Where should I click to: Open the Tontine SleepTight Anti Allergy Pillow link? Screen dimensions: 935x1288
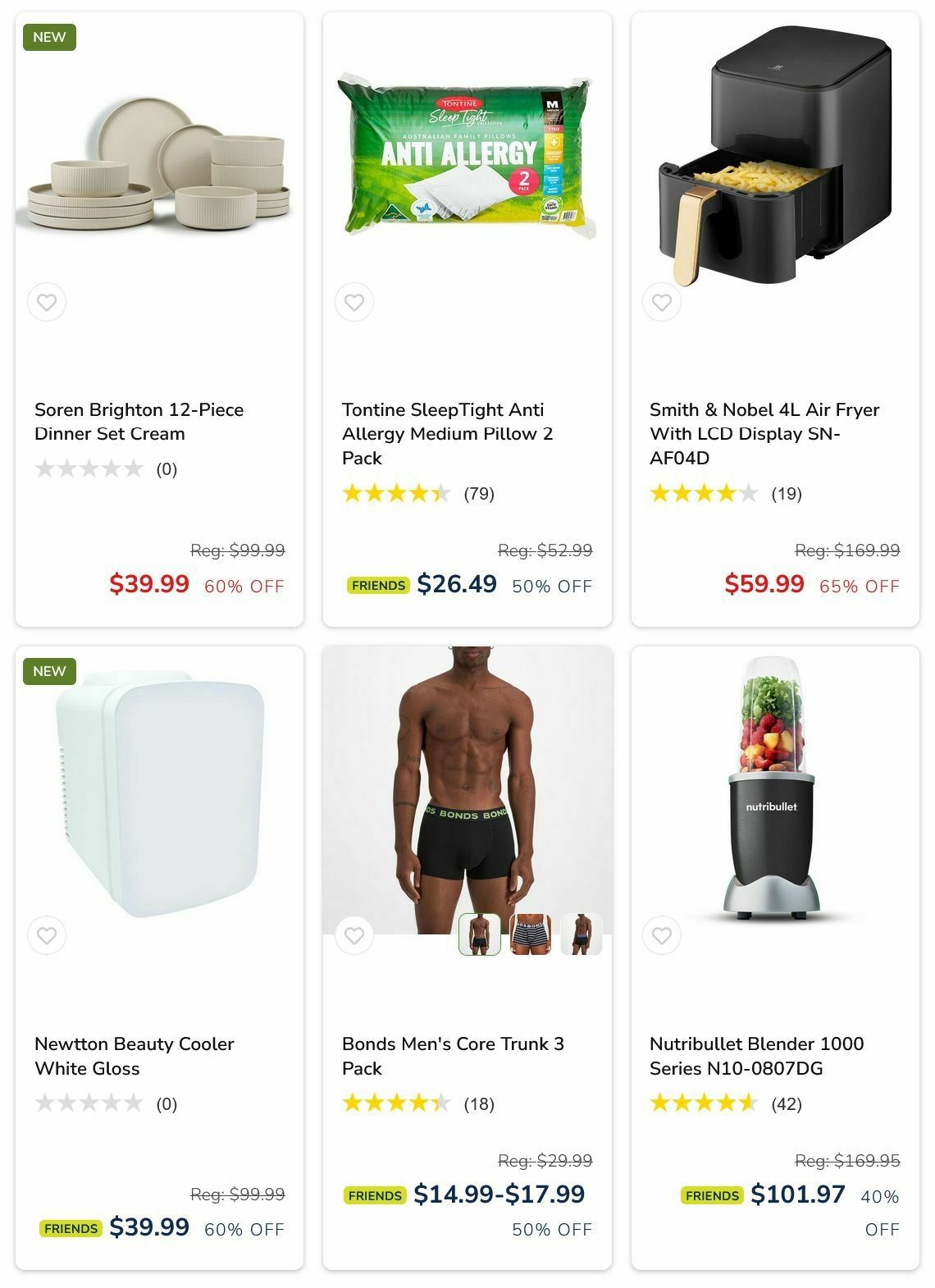[x=448, y=433]
